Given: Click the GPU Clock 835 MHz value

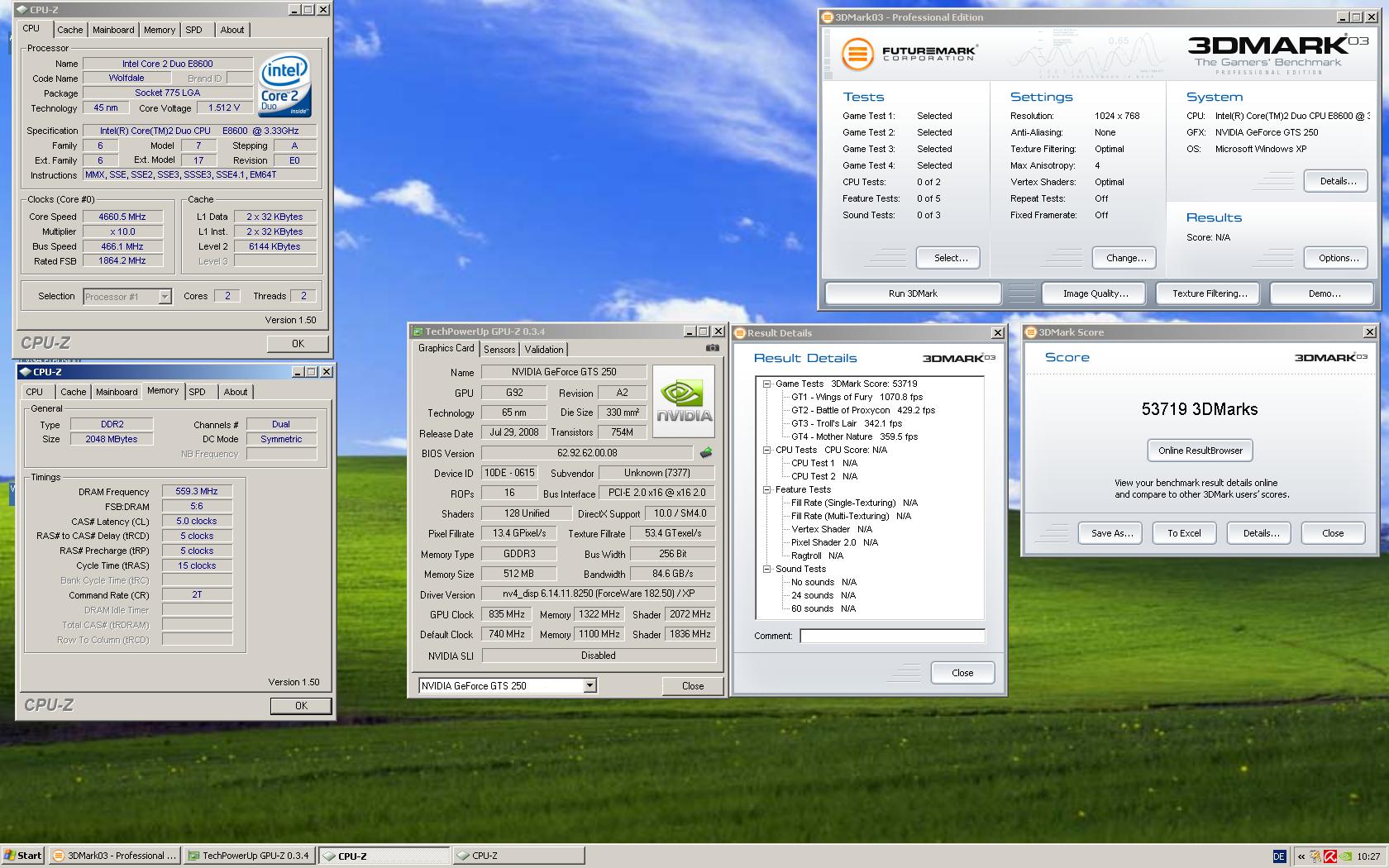Looking at the screenshot, I should (507, 614).
